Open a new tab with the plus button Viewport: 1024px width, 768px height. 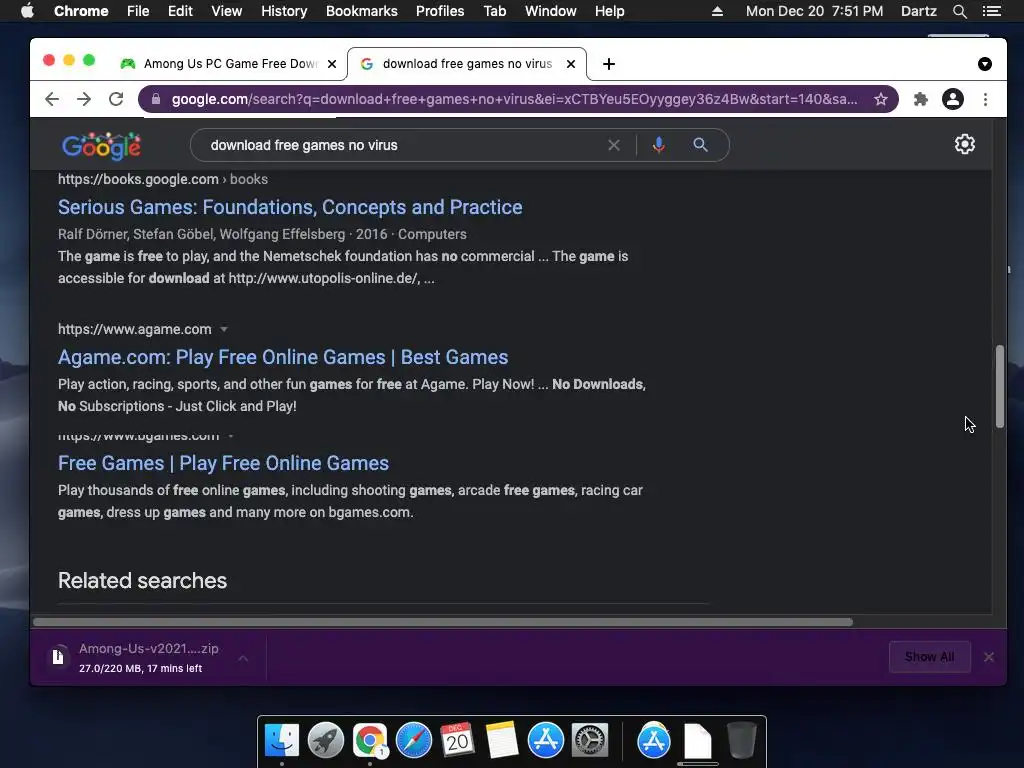pyautogui.click(x=609, y=64)
